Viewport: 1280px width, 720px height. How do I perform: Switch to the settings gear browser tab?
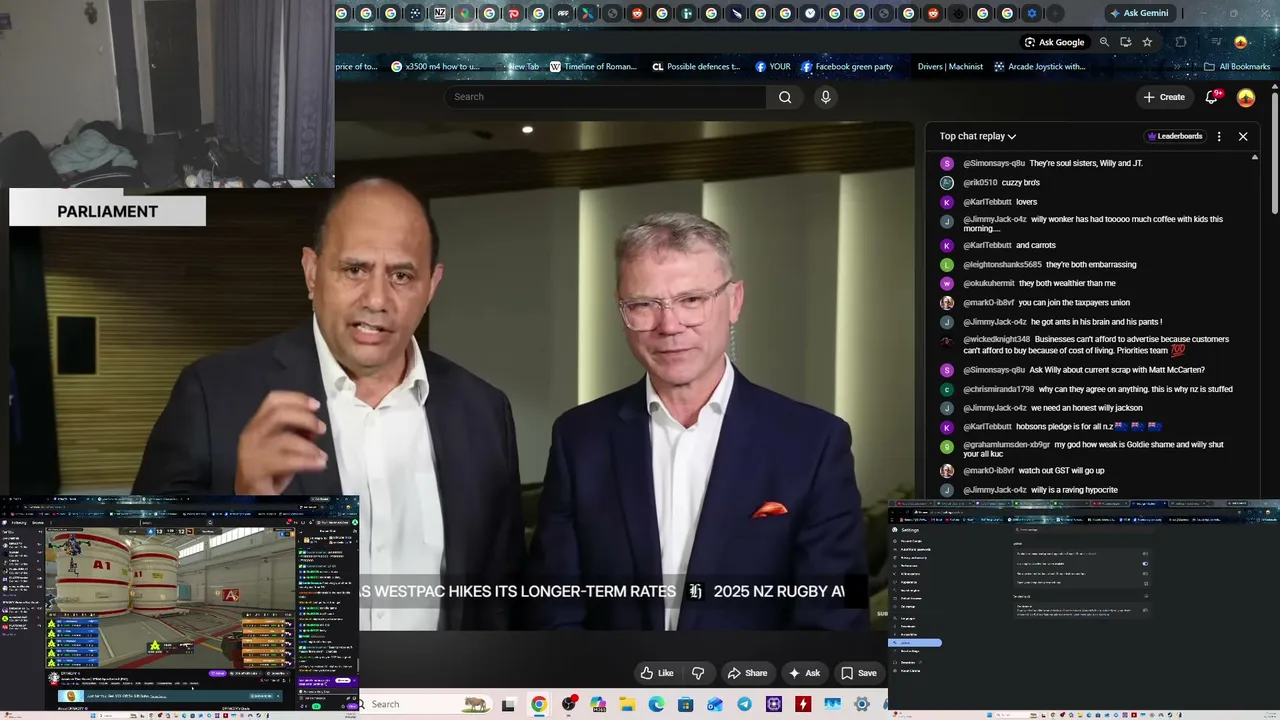(1032, 13)
